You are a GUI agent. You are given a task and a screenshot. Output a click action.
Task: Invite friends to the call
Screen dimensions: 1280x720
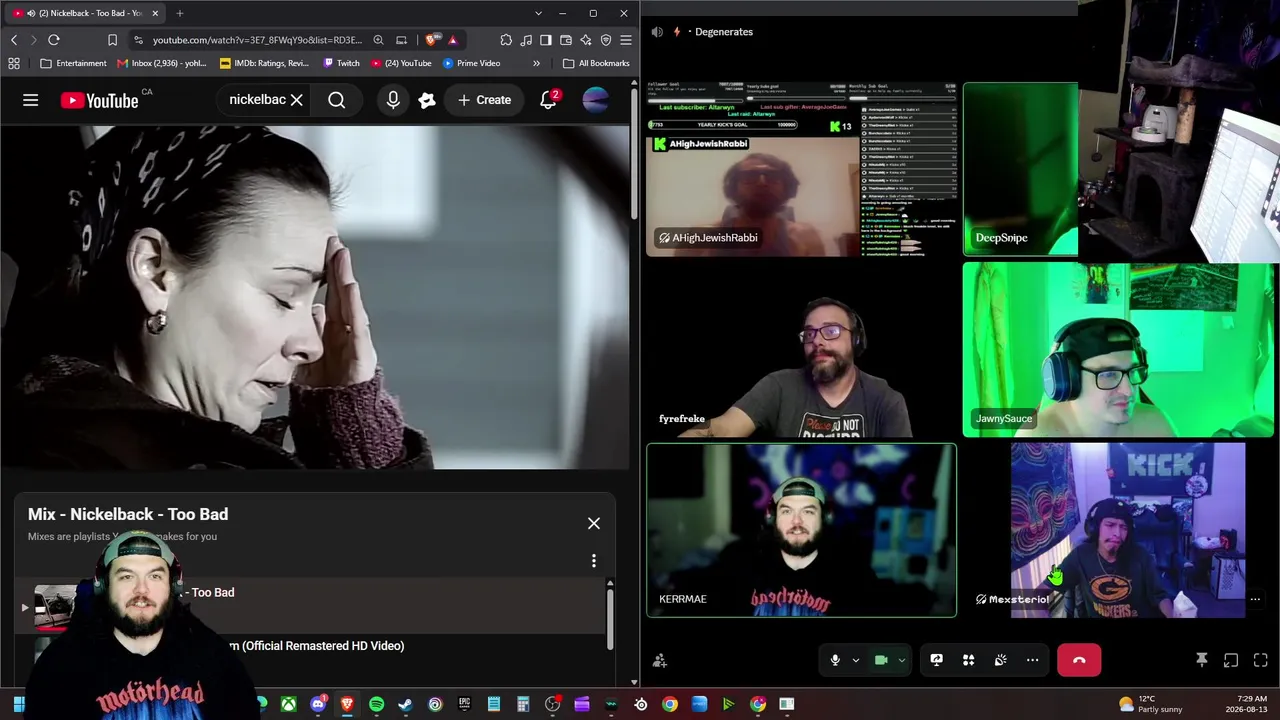tap(660, 660)
